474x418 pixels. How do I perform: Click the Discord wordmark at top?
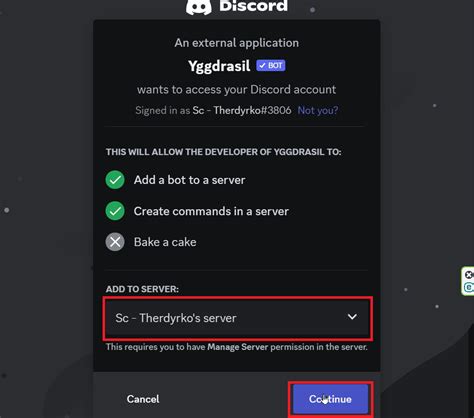tap(253, 6)
